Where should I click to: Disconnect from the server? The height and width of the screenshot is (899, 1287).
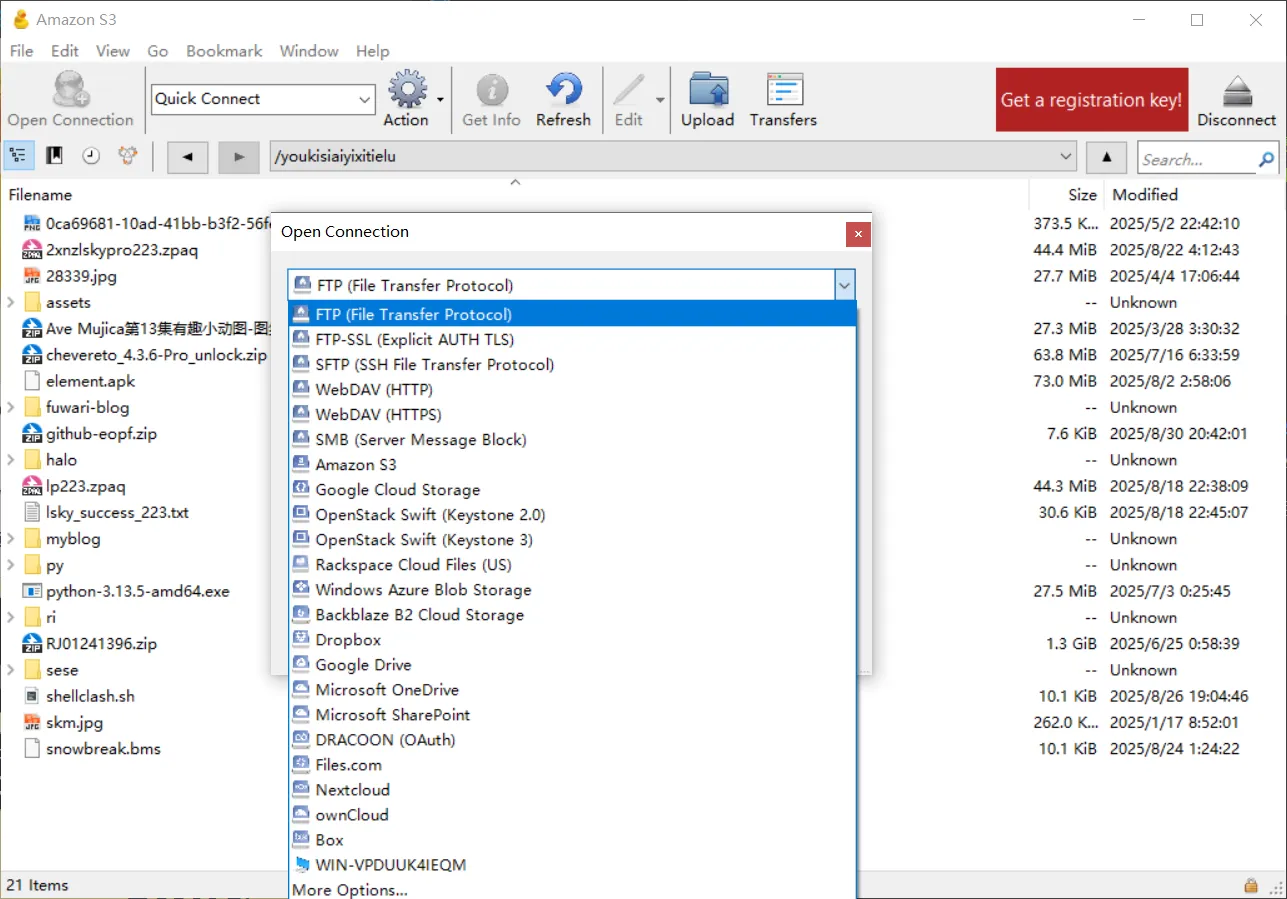(x=1237, y=100)
